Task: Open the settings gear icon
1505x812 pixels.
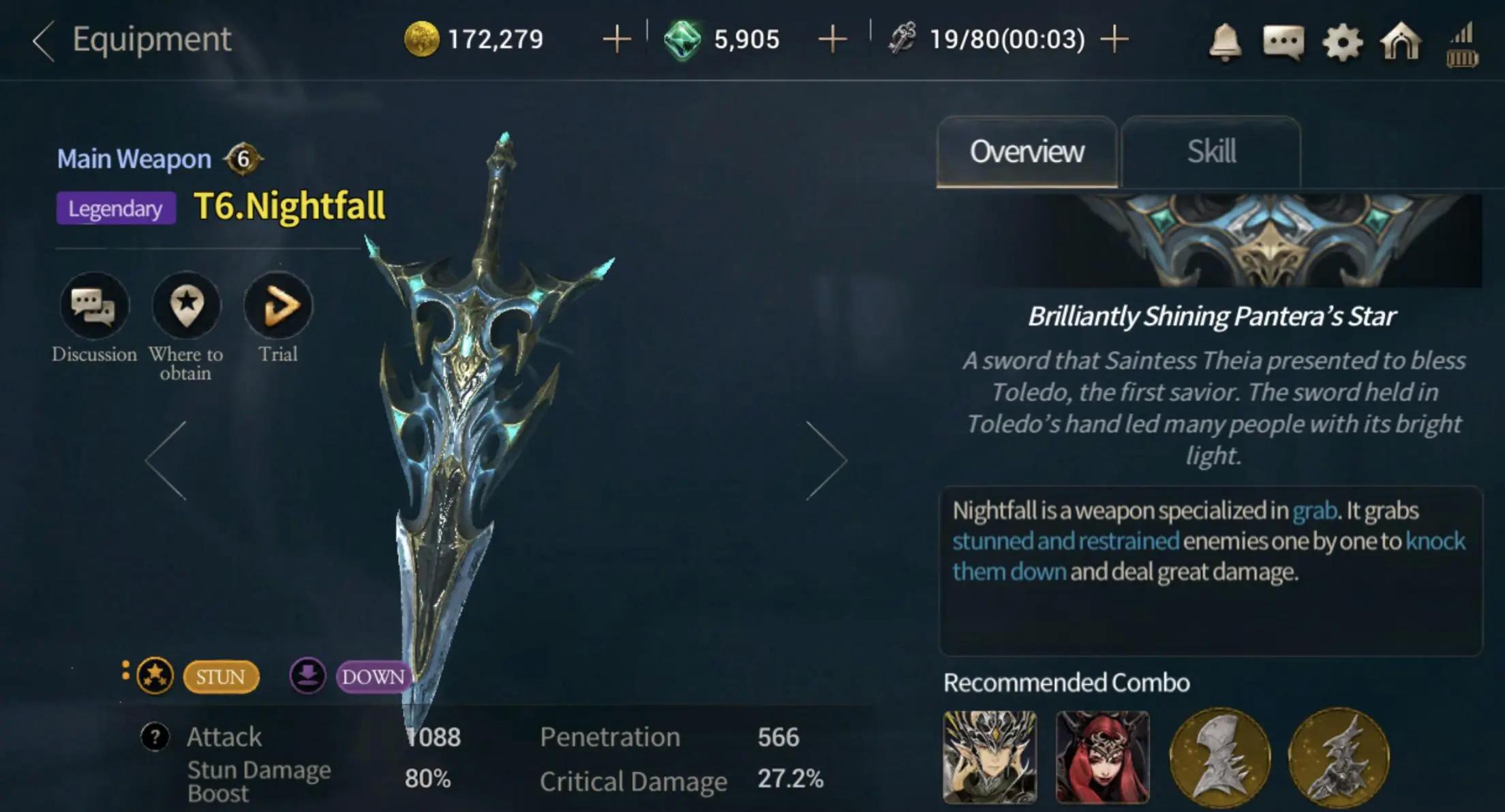Action: [1342, 43]
